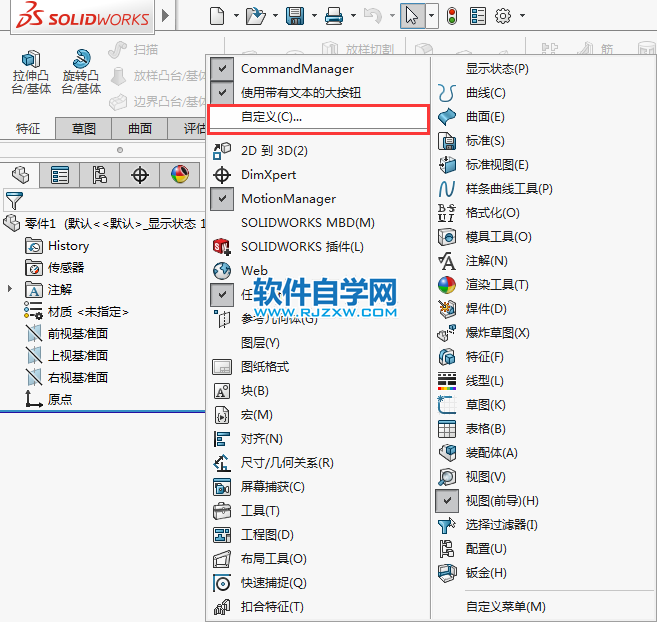Toggle the MotionManager checkbox
657x622 pixels.
coord(222,198)
